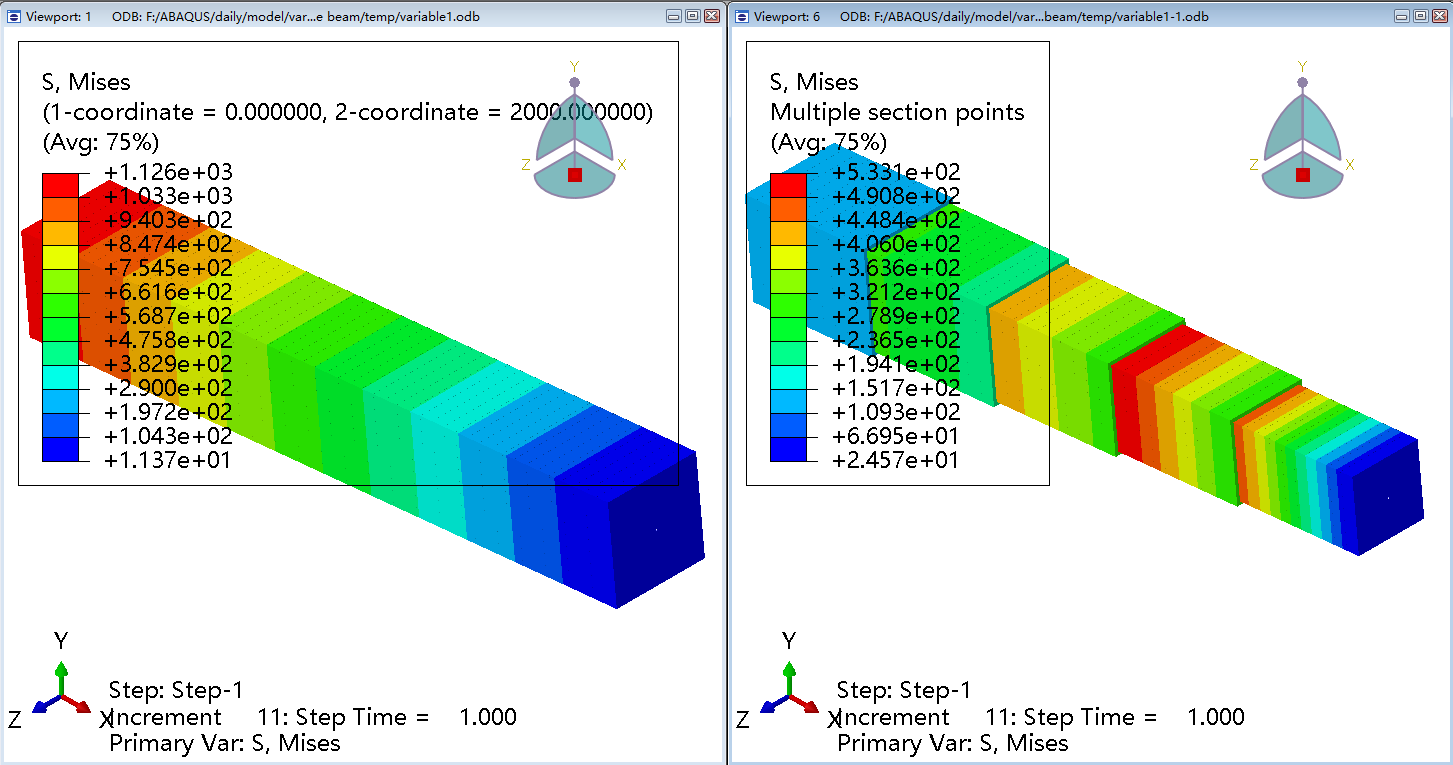Click the Y-axis handle on Viewport 6 view compass
Image resolution: width=1453 pixels, height=765 pixels.
pos(1302,82)
